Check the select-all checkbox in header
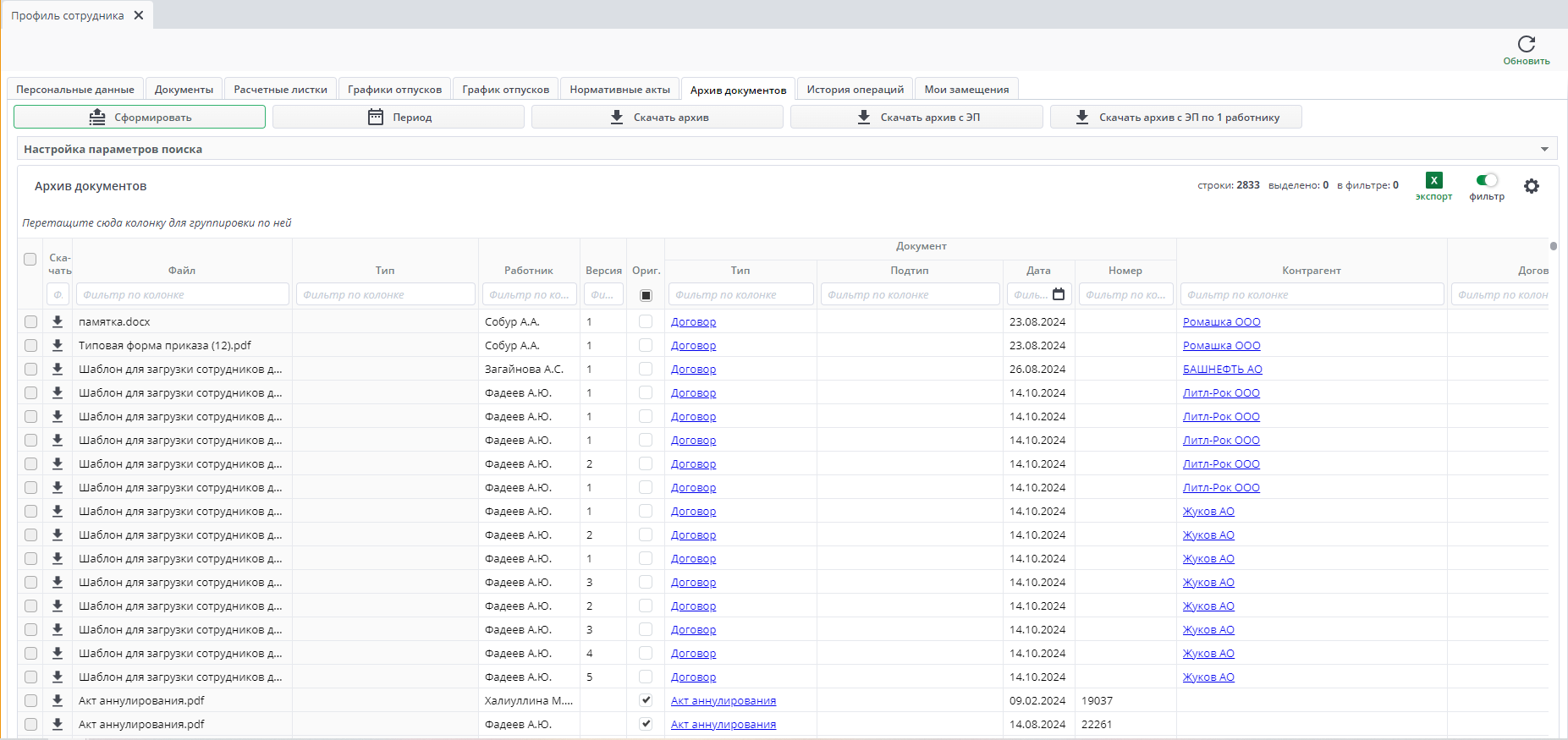The image size is (1568, 740). [30, 259]
